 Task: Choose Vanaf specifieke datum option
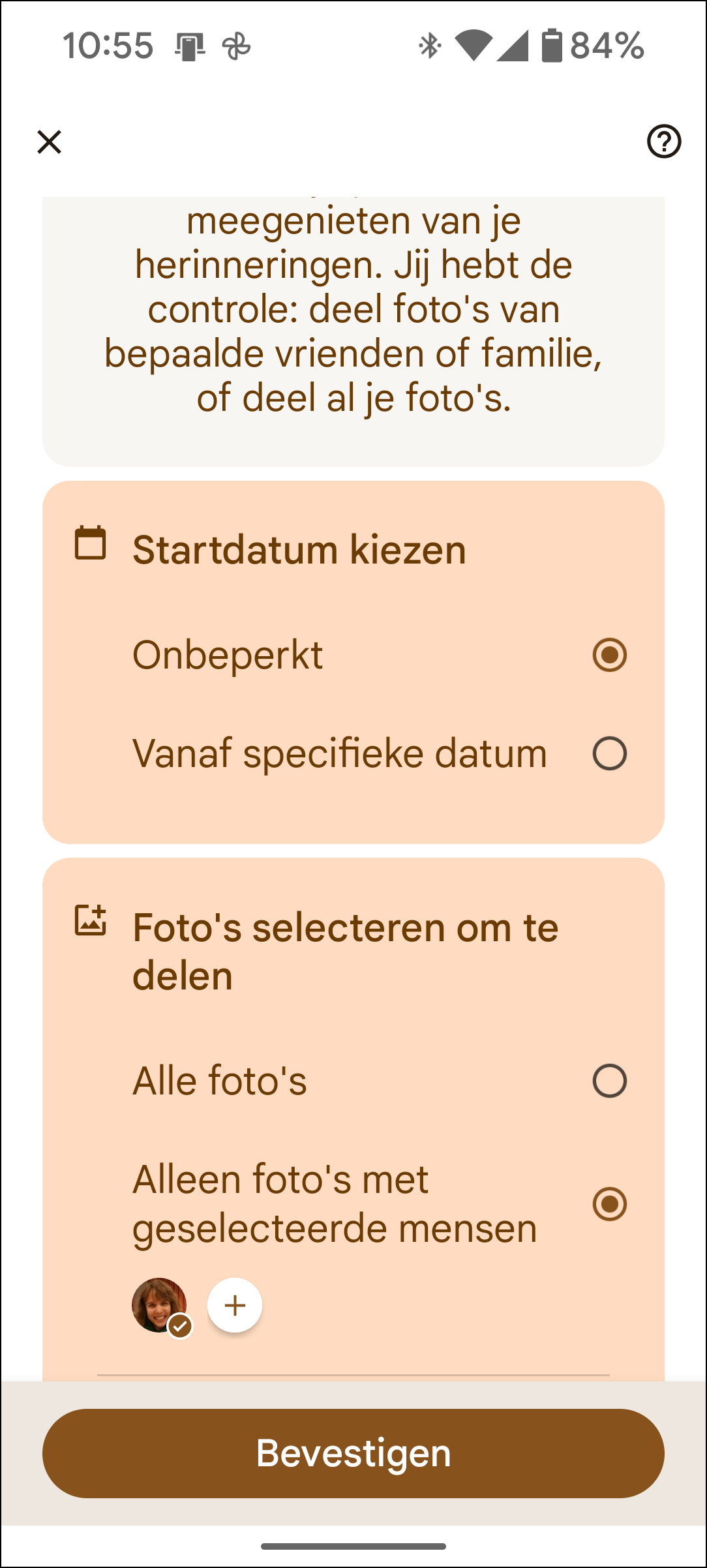(x=609, y=753)
